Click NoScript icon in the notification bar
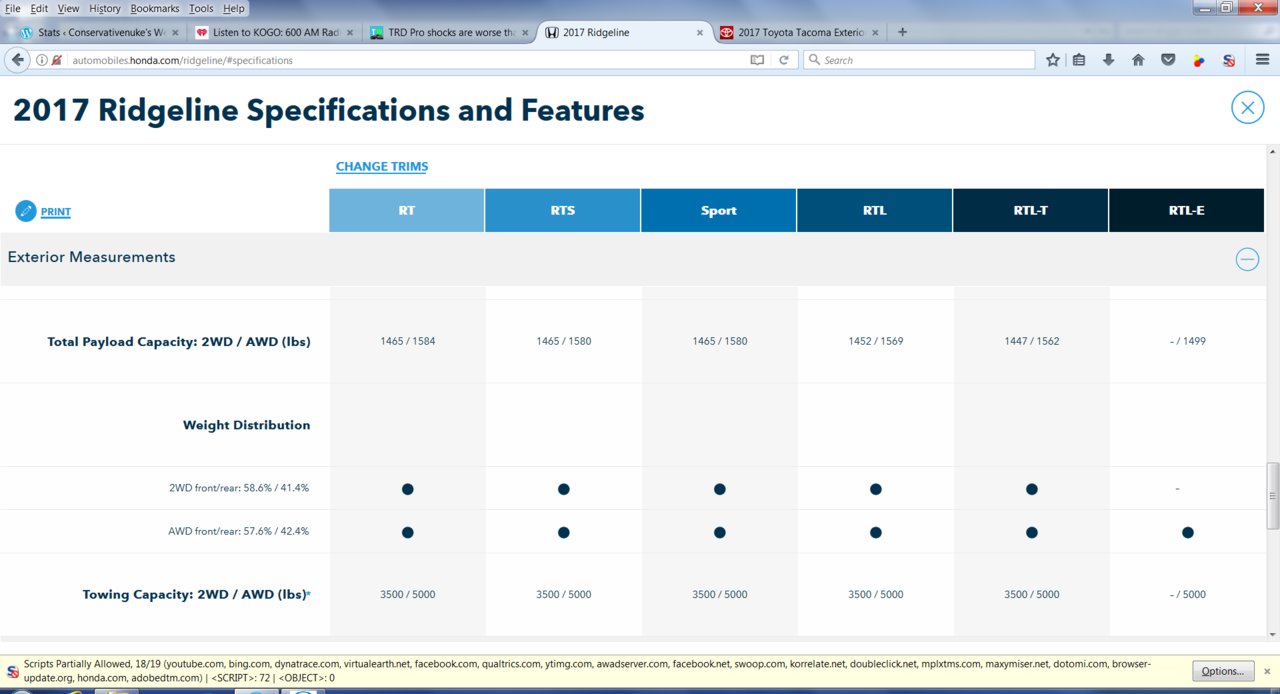This screenshot has height=694, width=1280. click(13, 671)
